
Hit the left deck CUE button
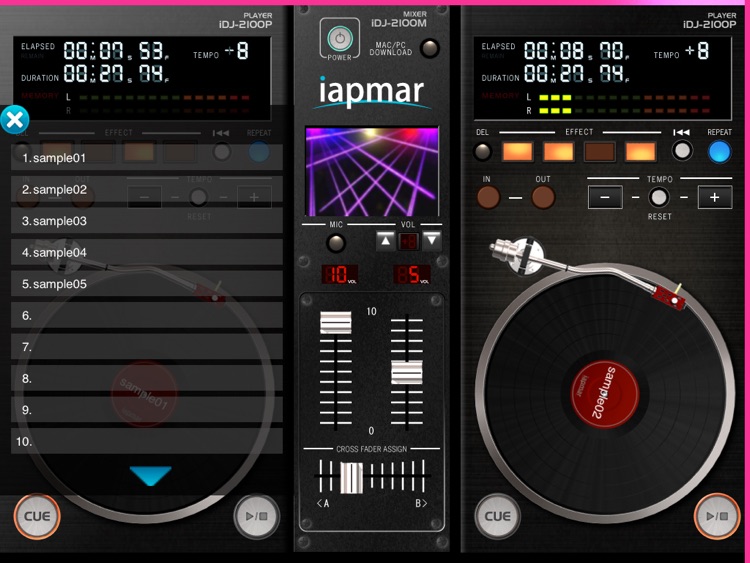click(37, 517)
